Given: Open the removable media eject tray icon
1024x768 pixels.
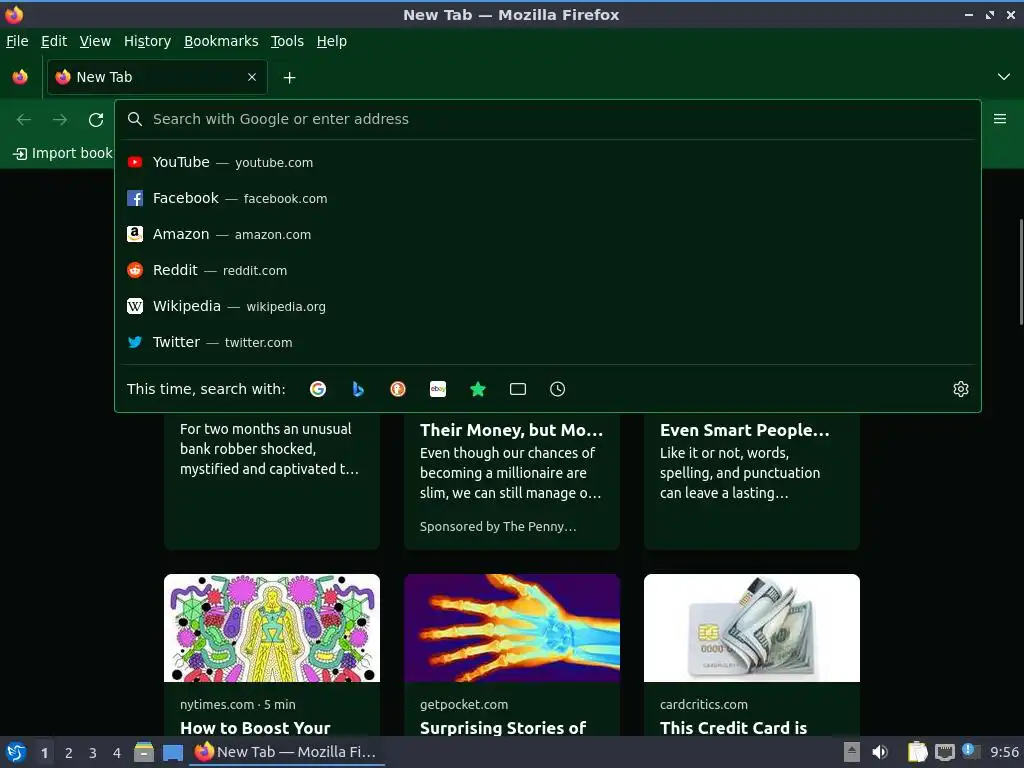Looking at the screenshot, I should point(852,752).
